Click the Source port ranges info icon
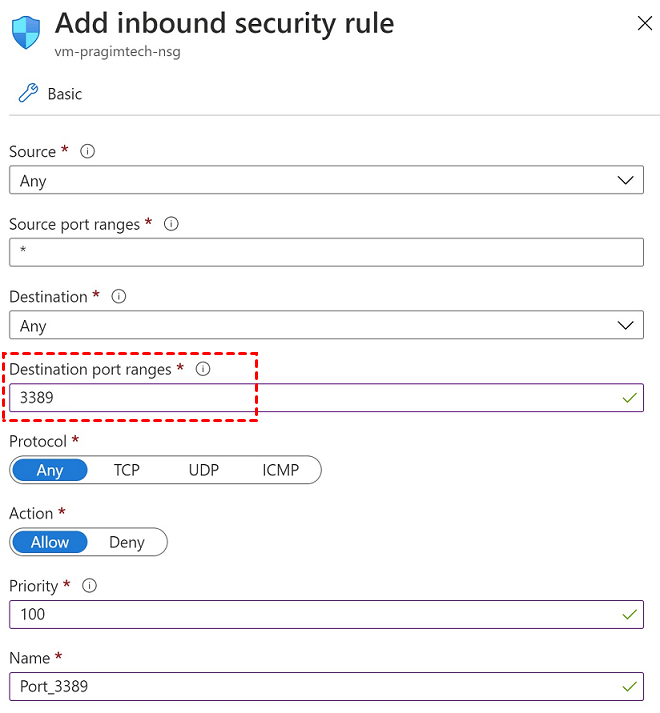 click(x=171, y=224)
